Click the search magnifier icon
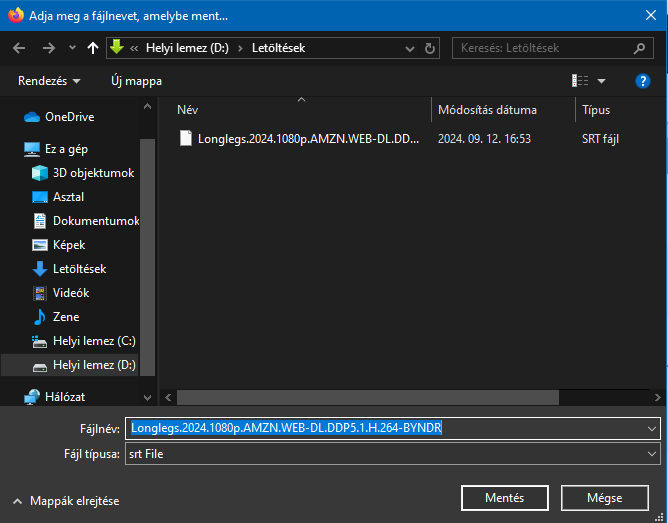668x523 pixels. tap(639, 49)
